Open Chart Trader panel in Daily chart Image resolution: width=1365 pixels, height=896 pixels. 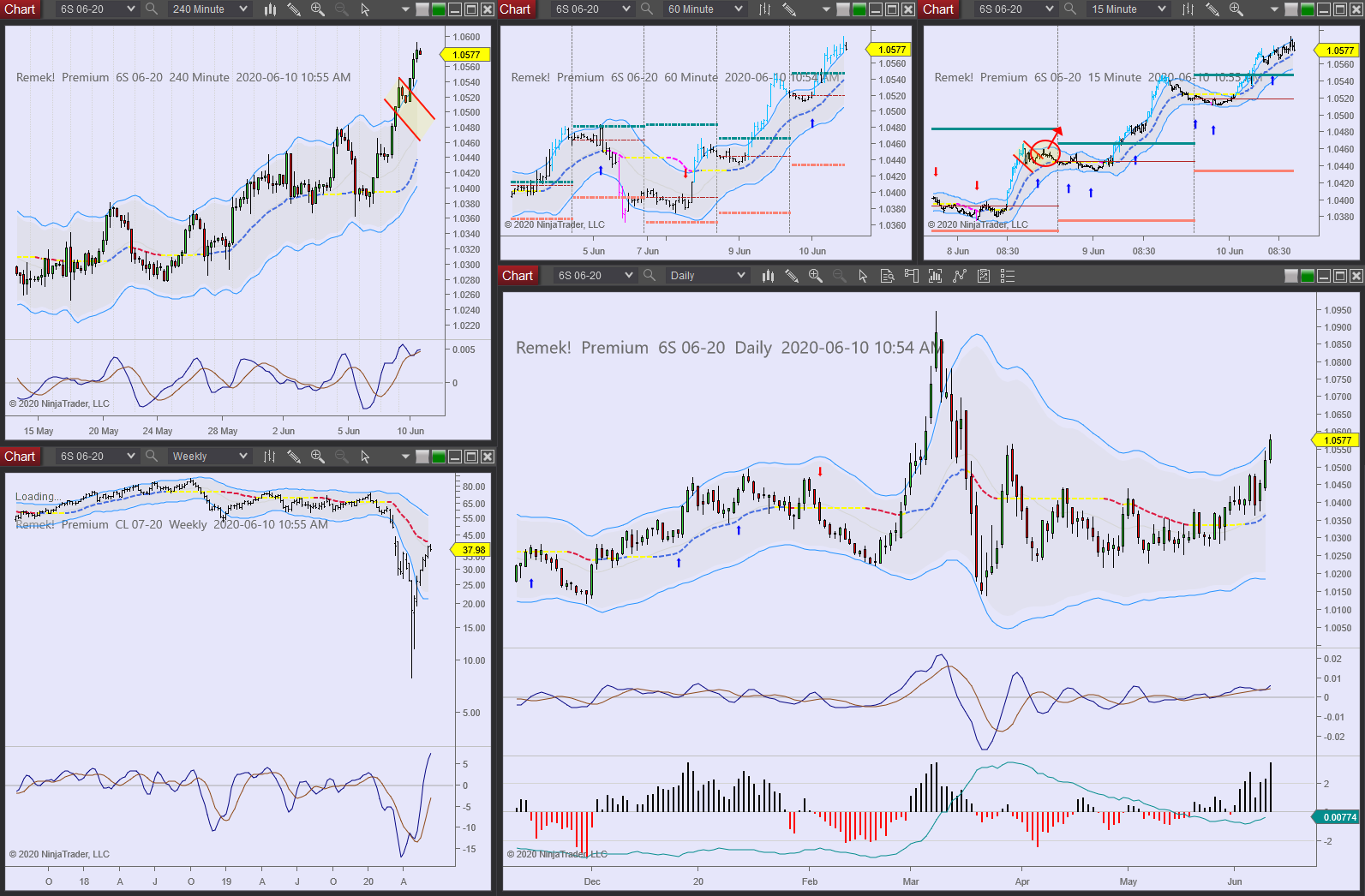(x=912, y=276)
